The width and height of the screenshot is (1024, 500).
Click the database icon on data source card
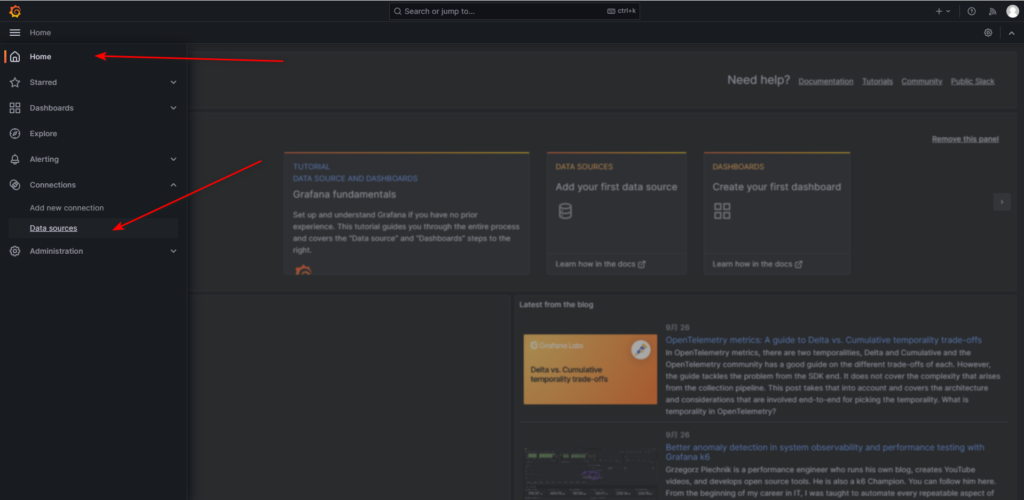(x=565, y=211)
